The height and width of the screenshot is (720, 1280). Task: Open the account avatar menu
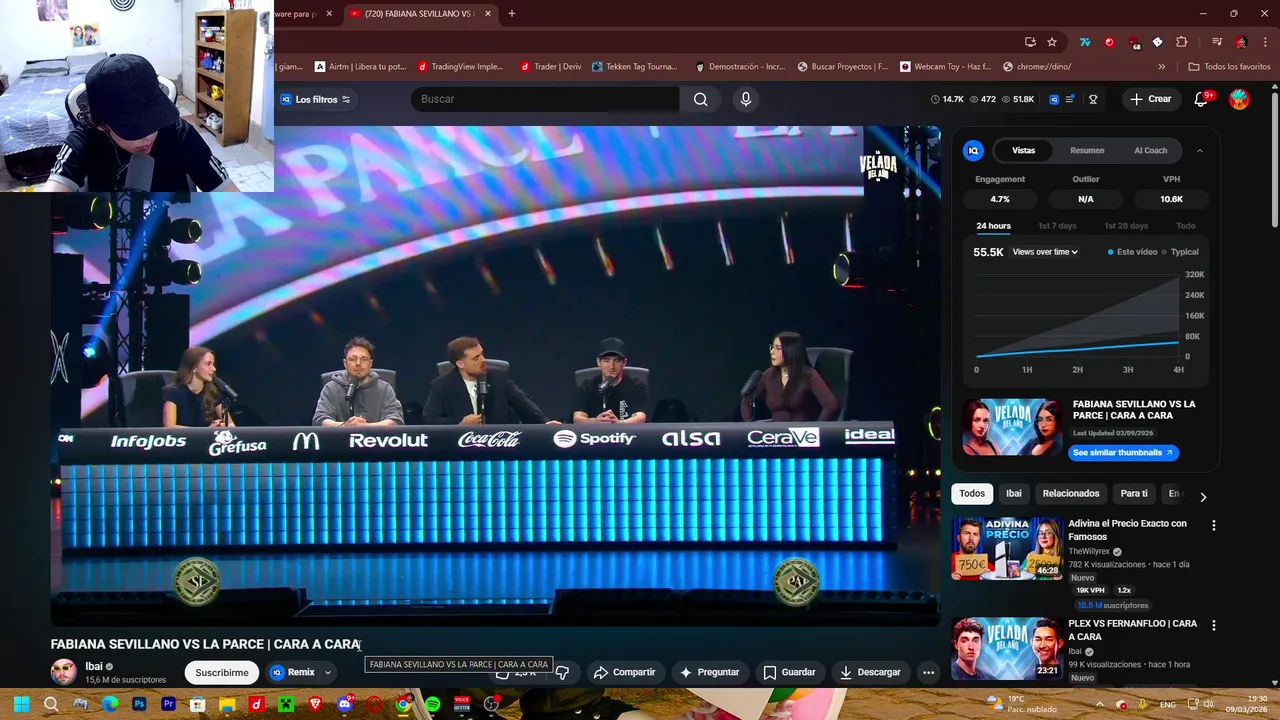(x=1239, y=99)
